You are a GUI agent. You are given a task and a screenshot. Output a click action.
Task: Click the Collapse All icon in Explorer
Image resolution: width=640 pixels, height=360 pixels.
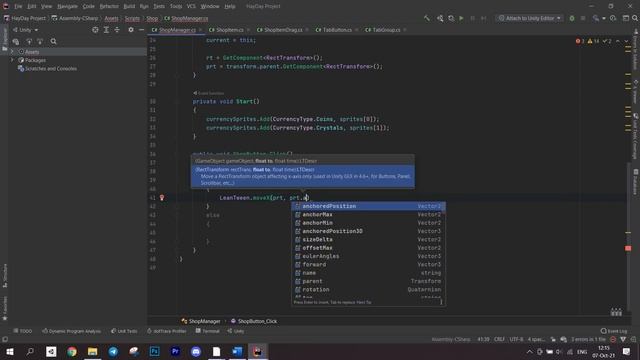[117, 30]
